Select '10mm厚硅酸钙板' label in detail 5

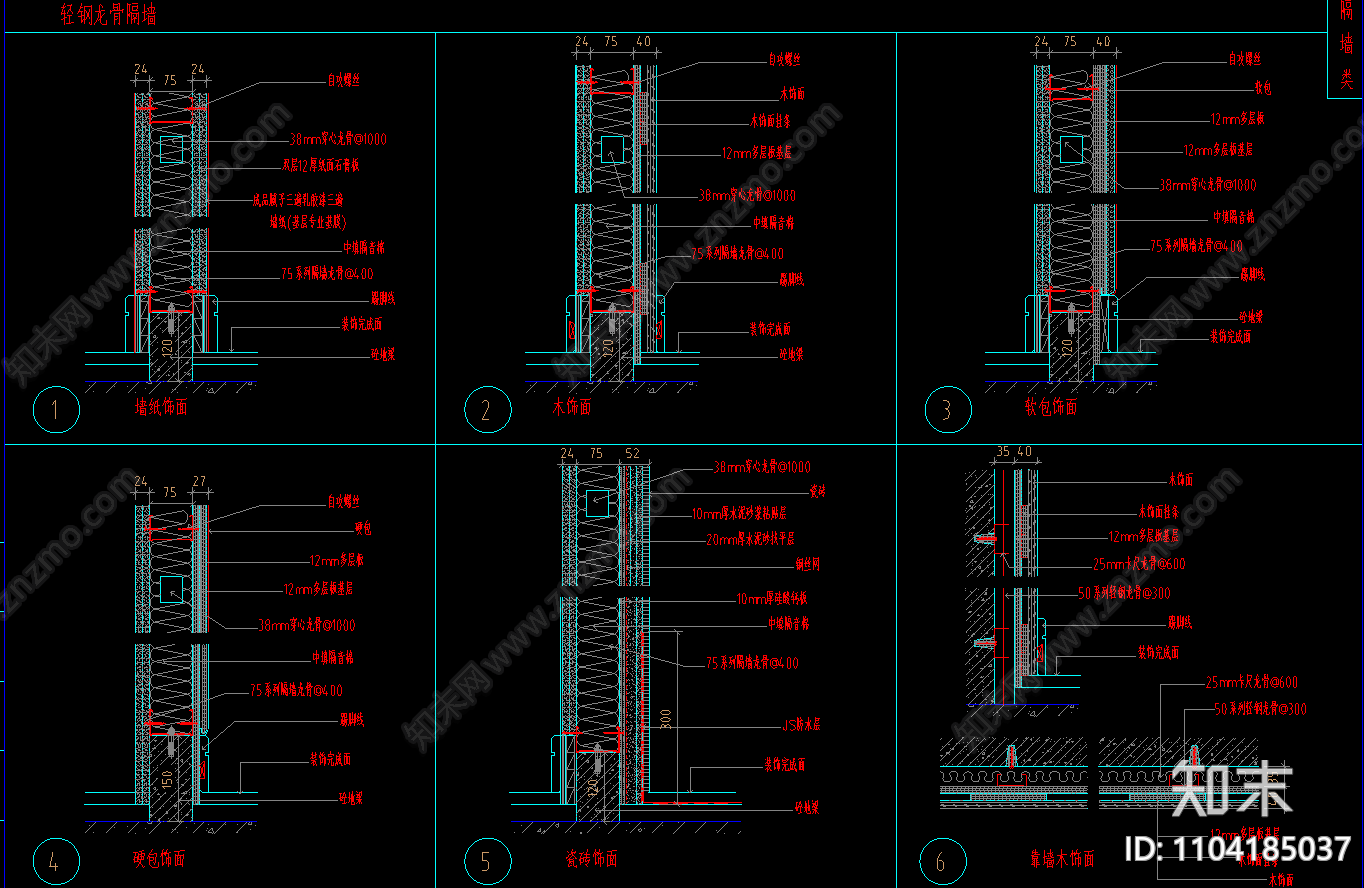tap(772, 599)
